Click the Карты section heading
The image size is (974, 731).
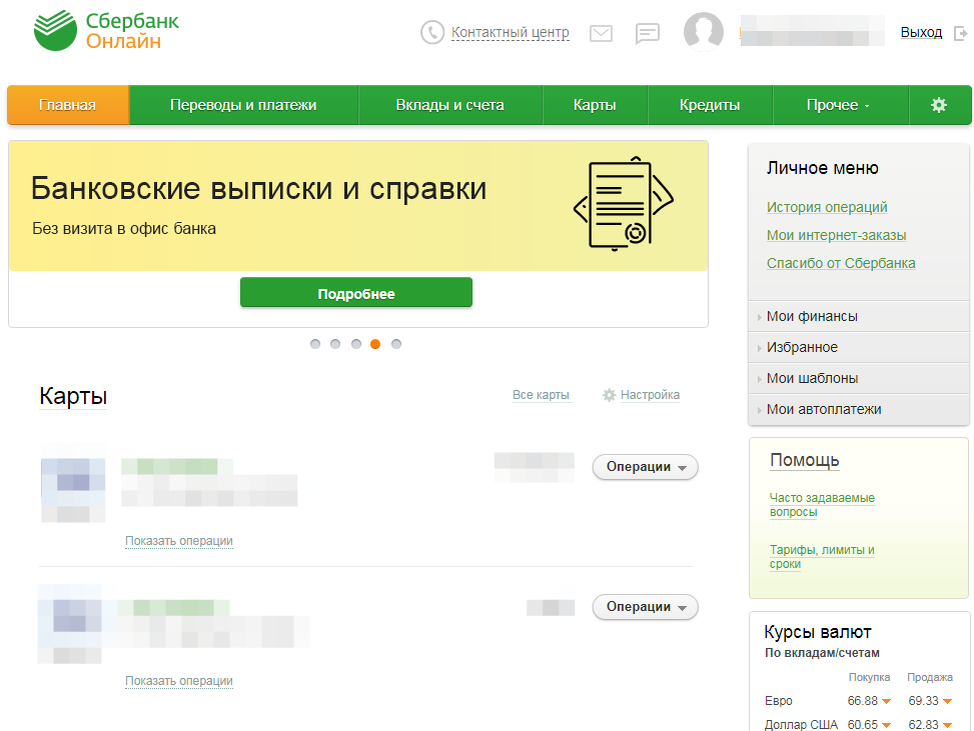click(x=73, y=396)
